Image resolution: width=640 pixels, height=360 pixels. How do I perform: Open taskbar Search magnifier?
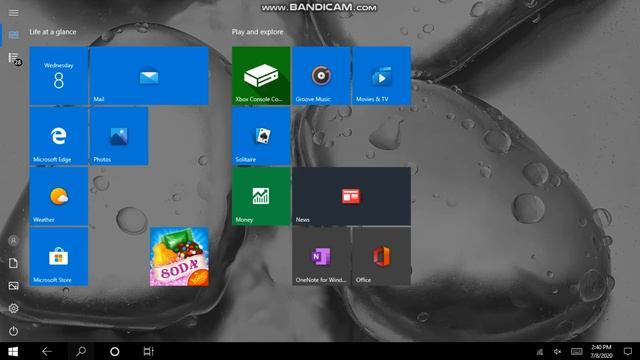(x=81, y=351)
